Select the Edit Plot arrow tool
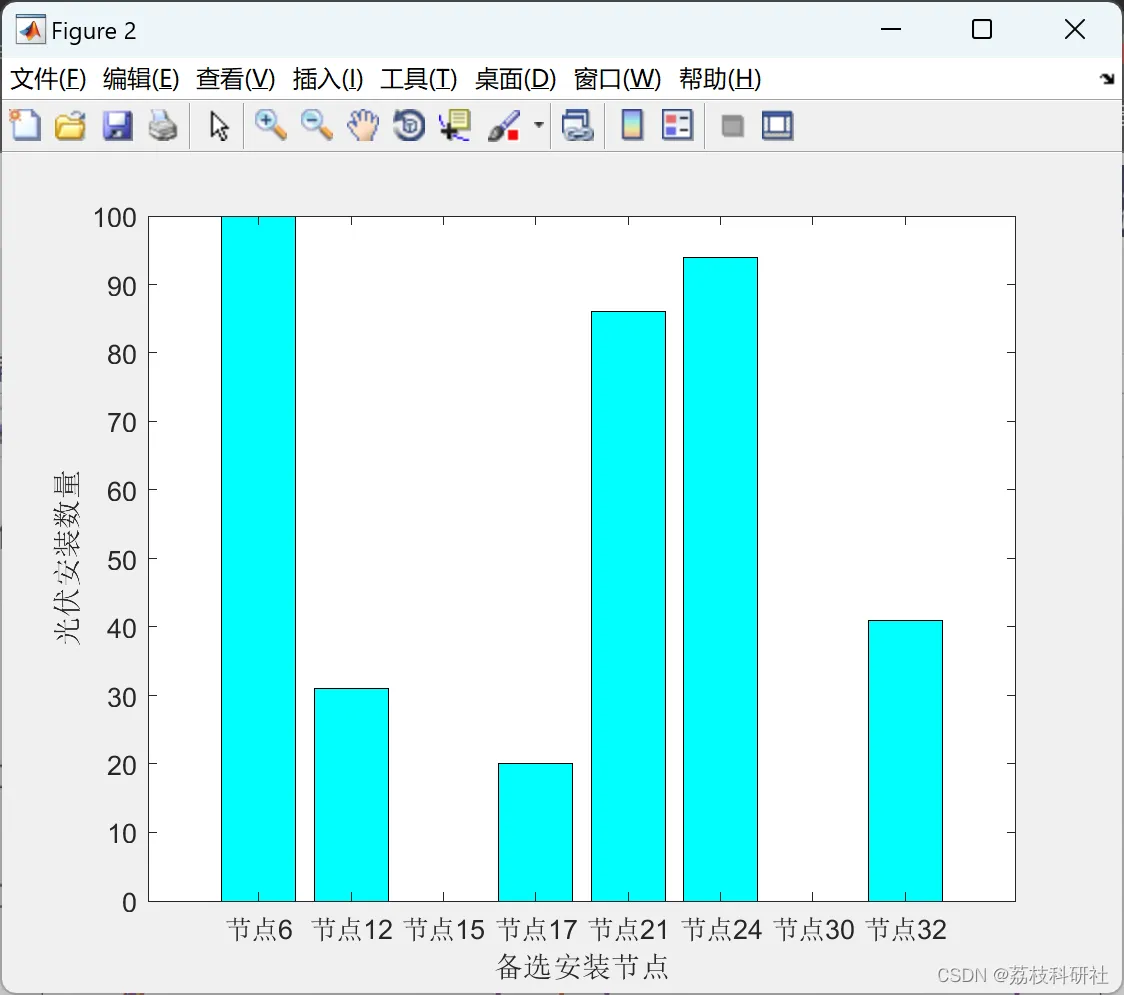This screenshot has height=995, width=1124. click(219, 126)
